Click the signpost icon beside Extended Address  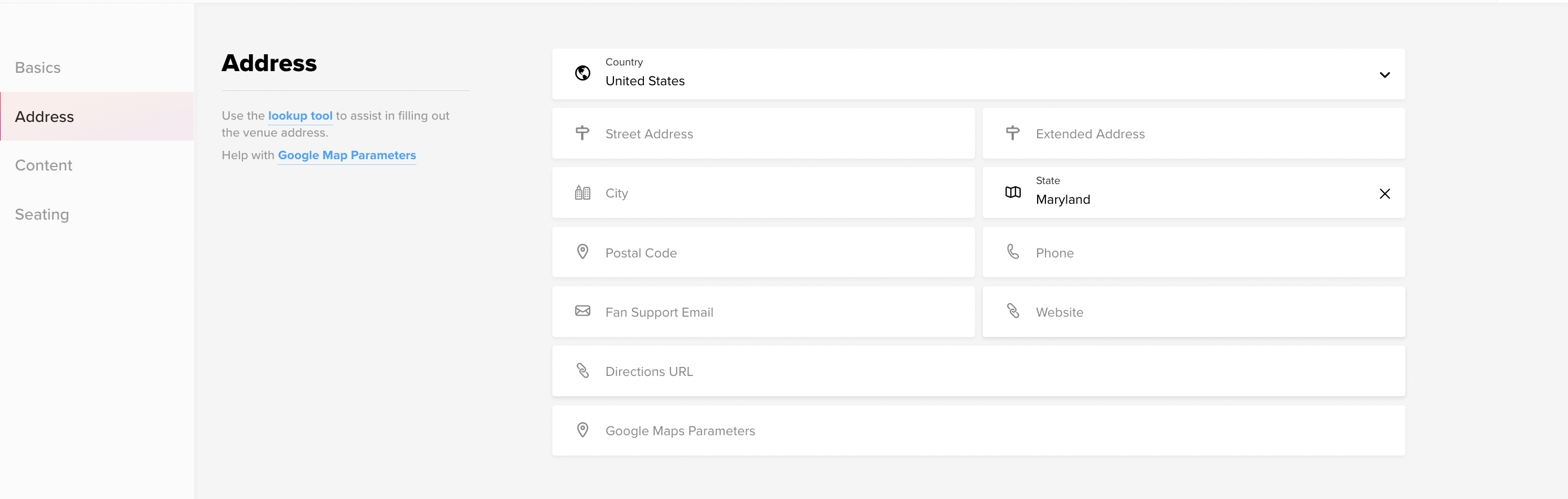(1013, 133)
